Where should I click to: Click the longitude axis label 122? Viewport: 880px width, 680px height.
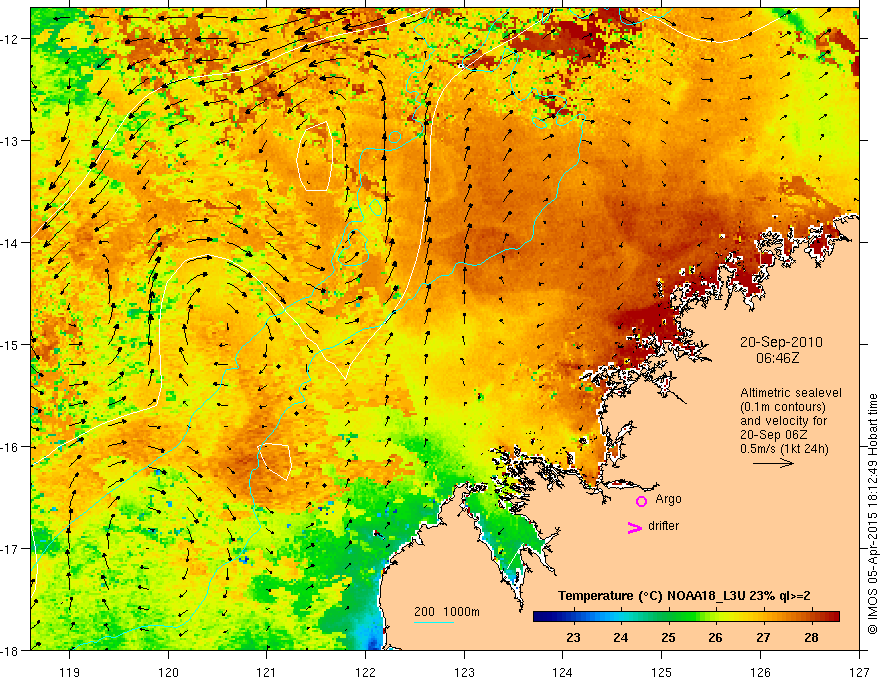coord(365,672)
